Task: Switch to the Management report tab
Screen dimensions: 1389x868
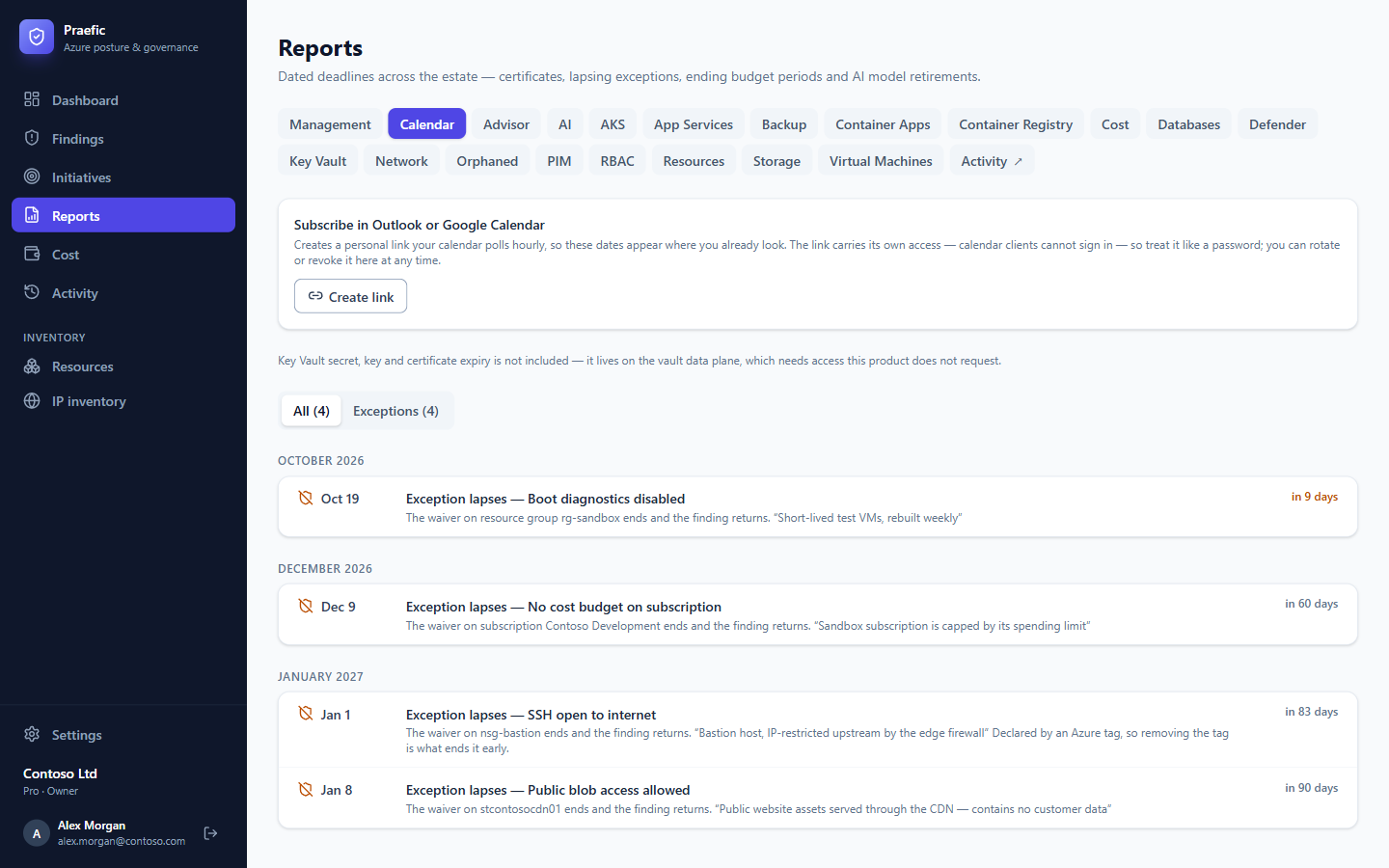Action: pos(330,124)
